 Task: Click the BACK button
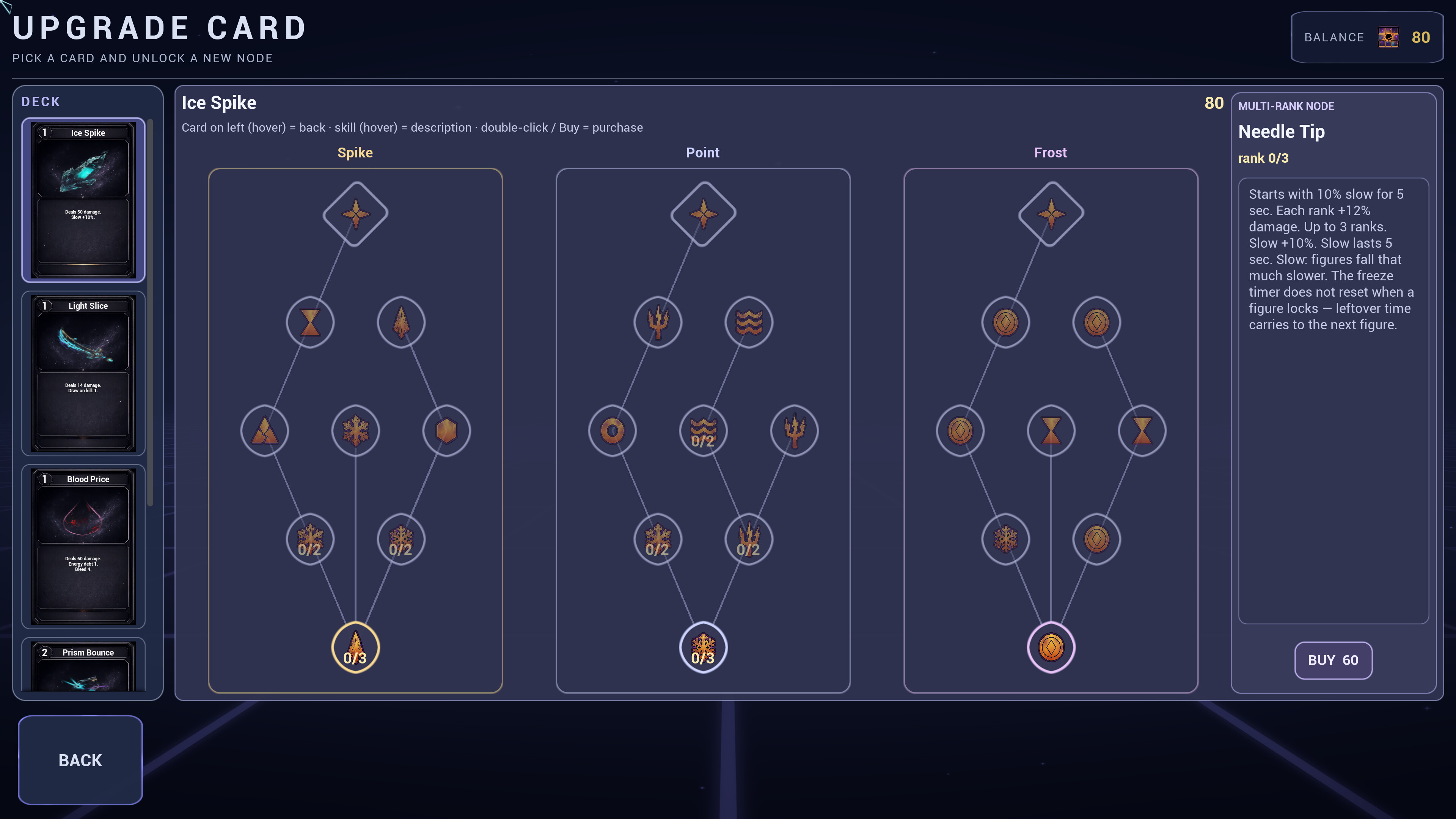pyautogui.click(x=80, y=760)
